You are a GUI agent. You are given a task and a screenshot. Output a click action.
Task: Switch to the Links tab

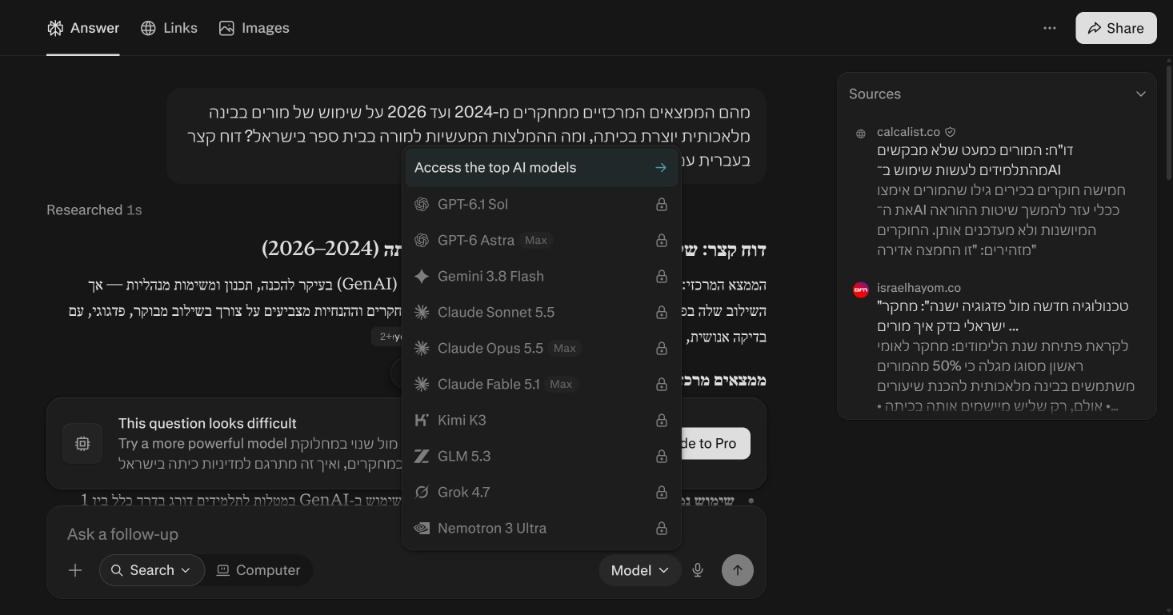pos(169,28)
